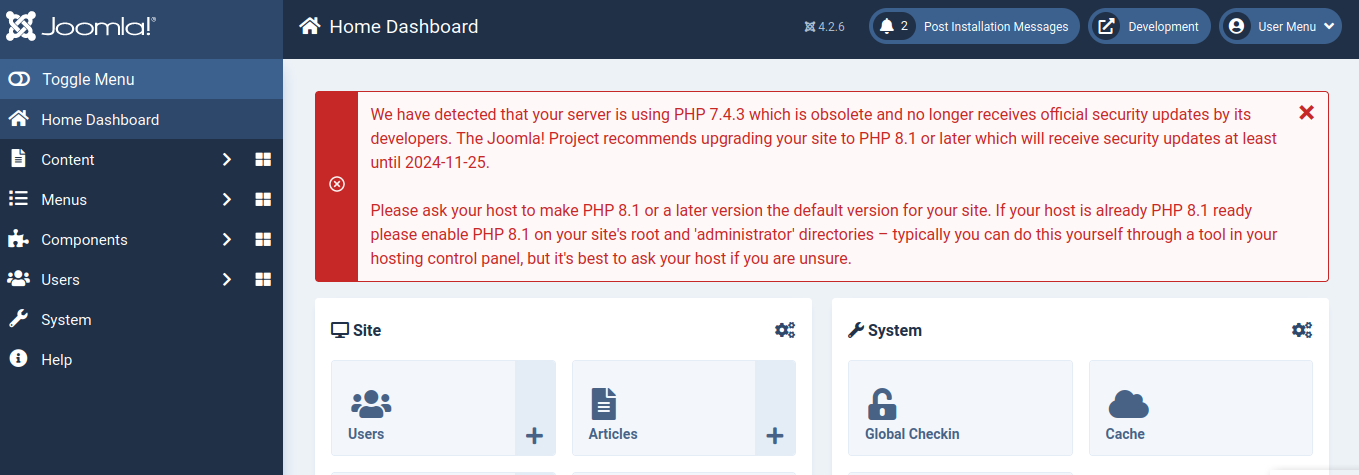Click the error circle icon in the alert
Viewport: 1359px width, 475px height.
coord(337,185)
